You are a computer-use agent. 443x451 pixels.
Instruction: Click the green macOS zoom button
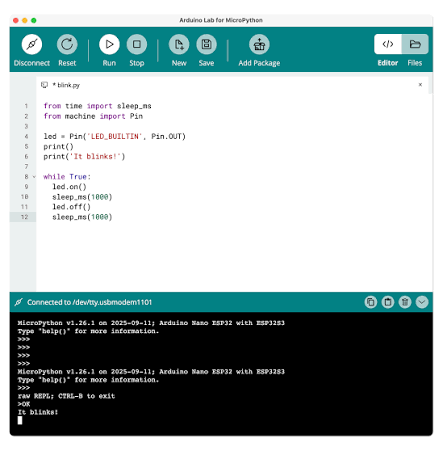34,20
